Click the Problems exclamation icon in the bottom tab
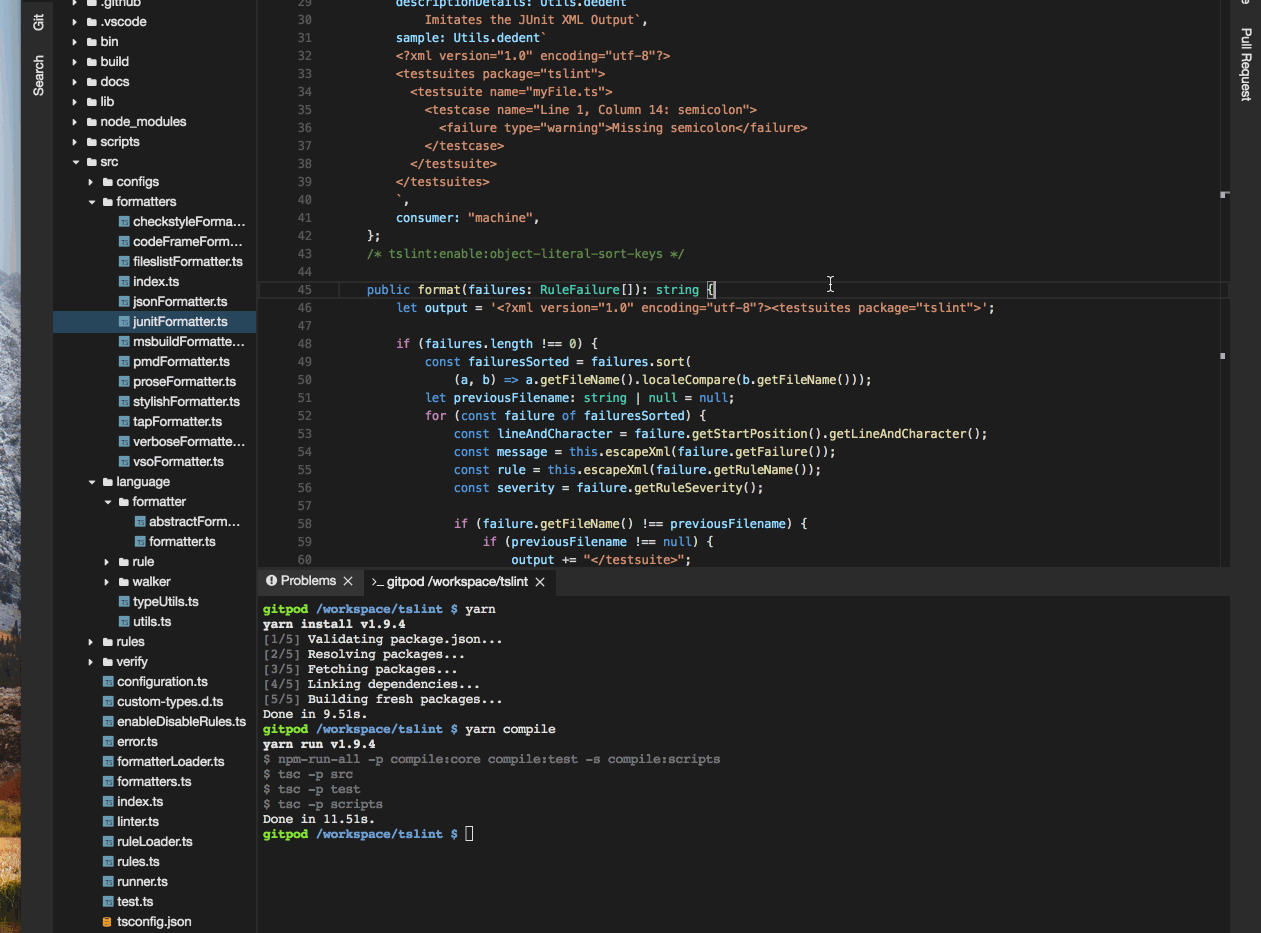Screen dimensions: 1261x933 coord(270,580)
